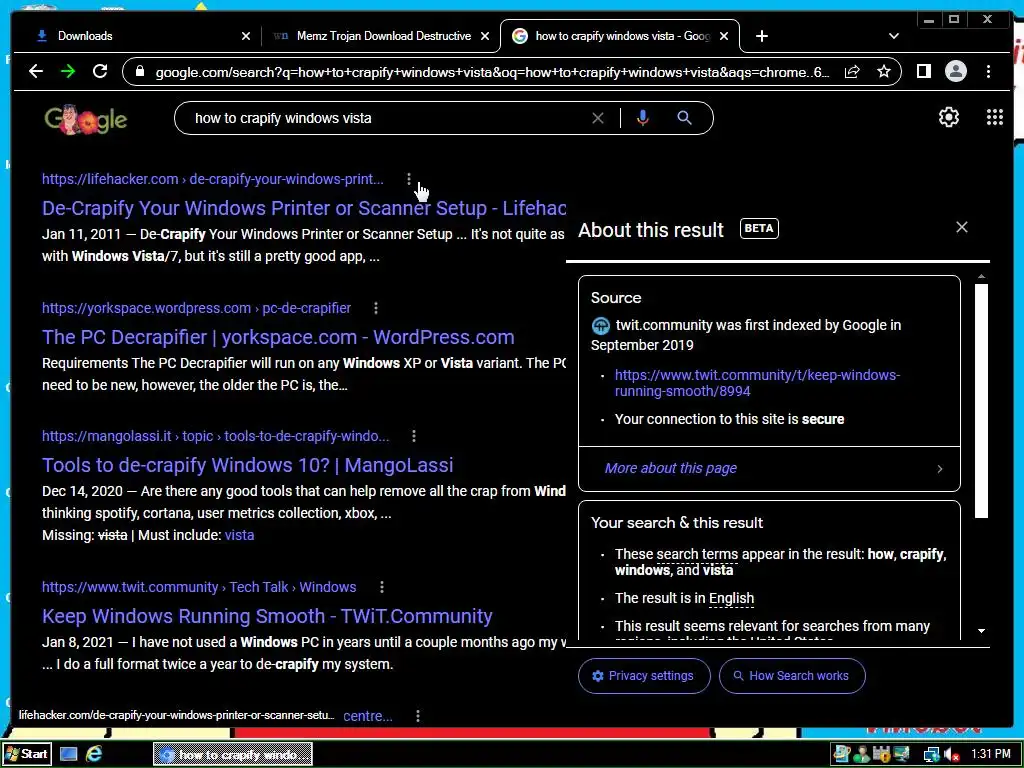Viewport: 1024px width, 768px height.
Task: Close the Google search tab
Action: point(724,37)
